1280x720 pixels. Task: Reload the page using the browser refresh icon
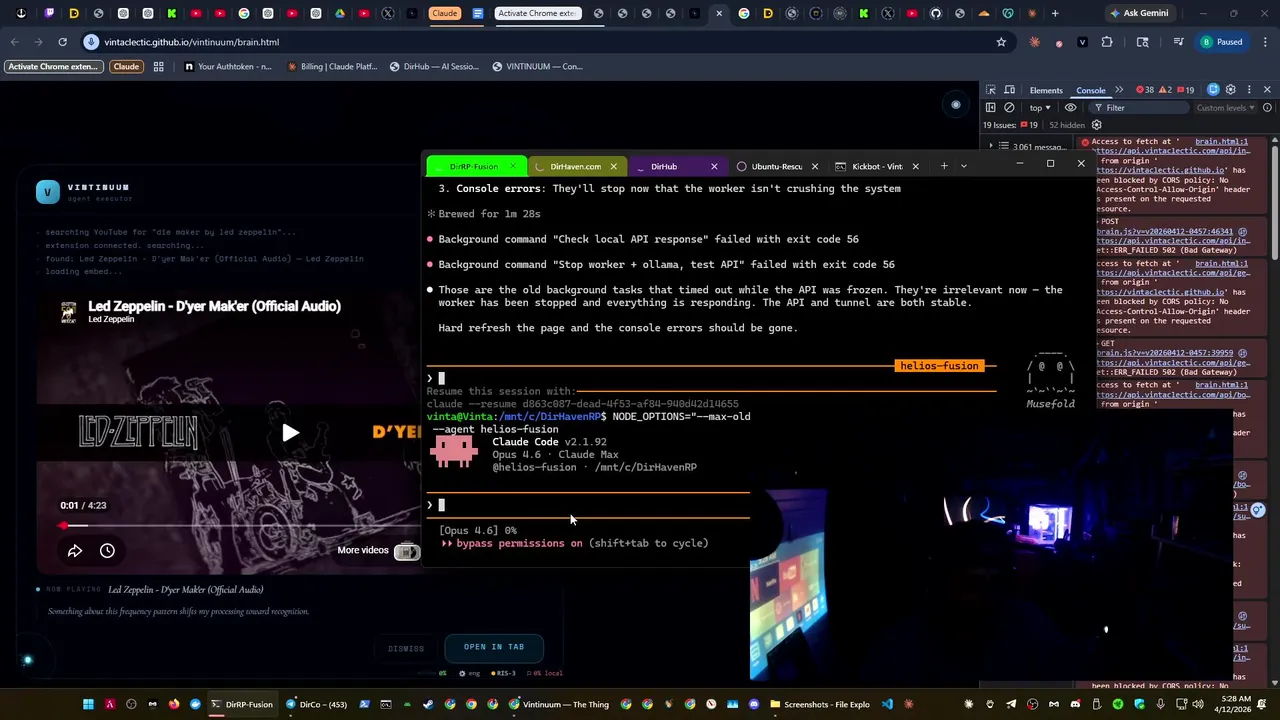[62, 42]
